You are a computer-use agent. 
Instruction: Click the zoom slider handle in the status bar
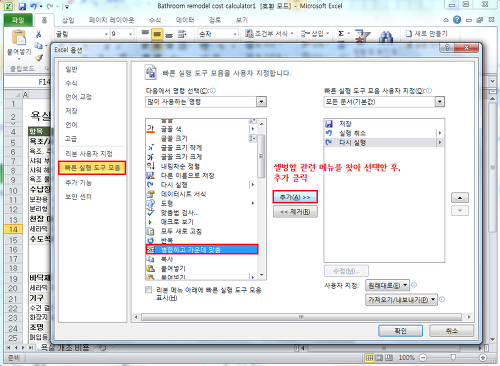point(453,358)
